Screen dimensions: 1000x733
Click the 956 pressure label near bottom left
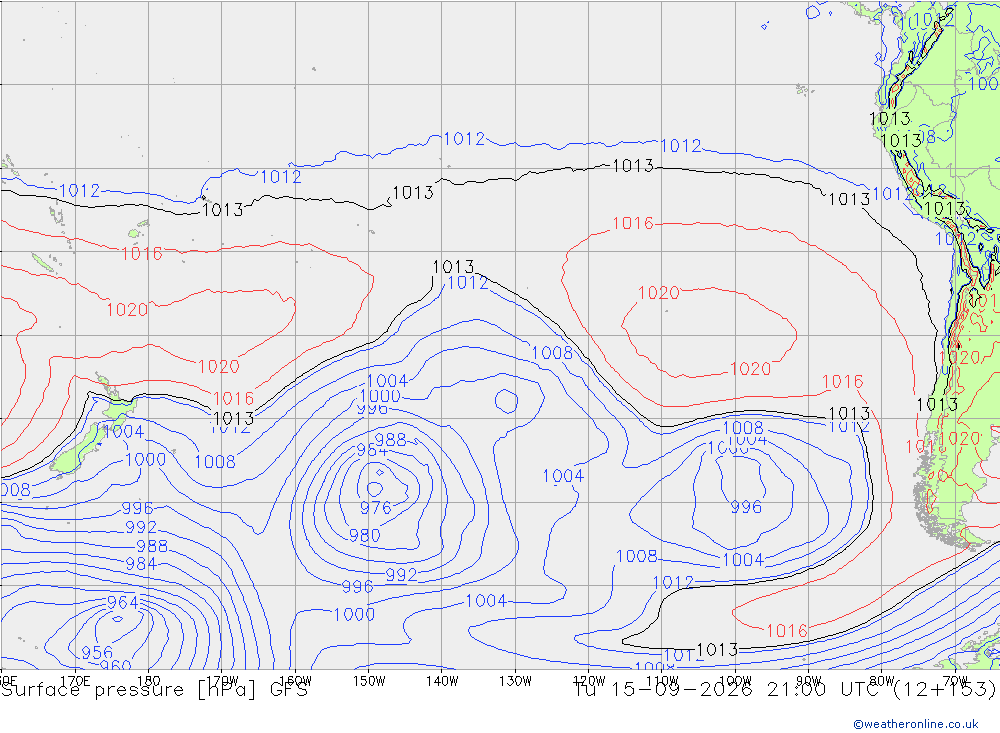click(x=97, y=652)
